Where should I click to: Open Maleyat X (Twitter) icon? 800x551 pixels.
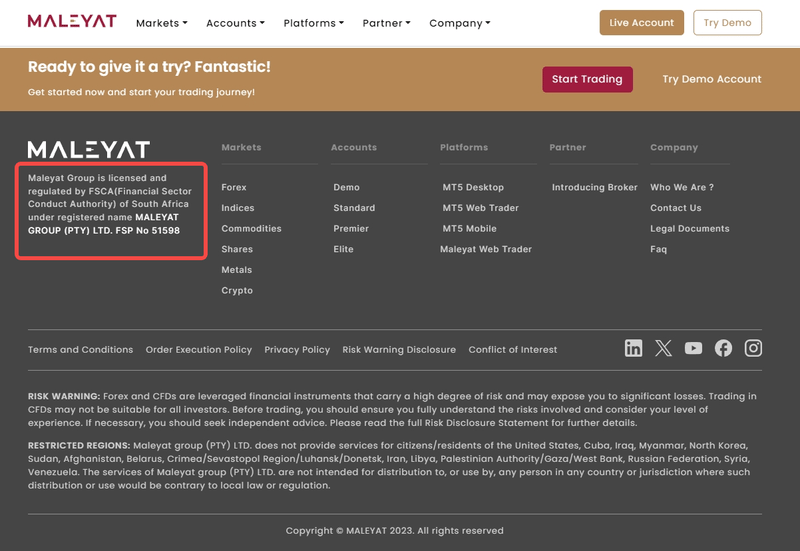click(663, 348)
